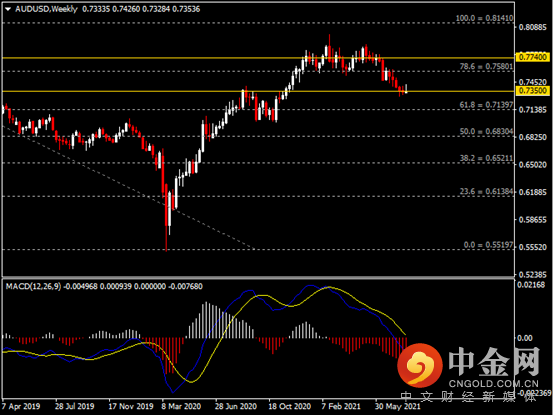Viewport: 554px width, 415px height.
Task: Click the upper yellow horizontal line at 0.77400
Action: [258, 58]
